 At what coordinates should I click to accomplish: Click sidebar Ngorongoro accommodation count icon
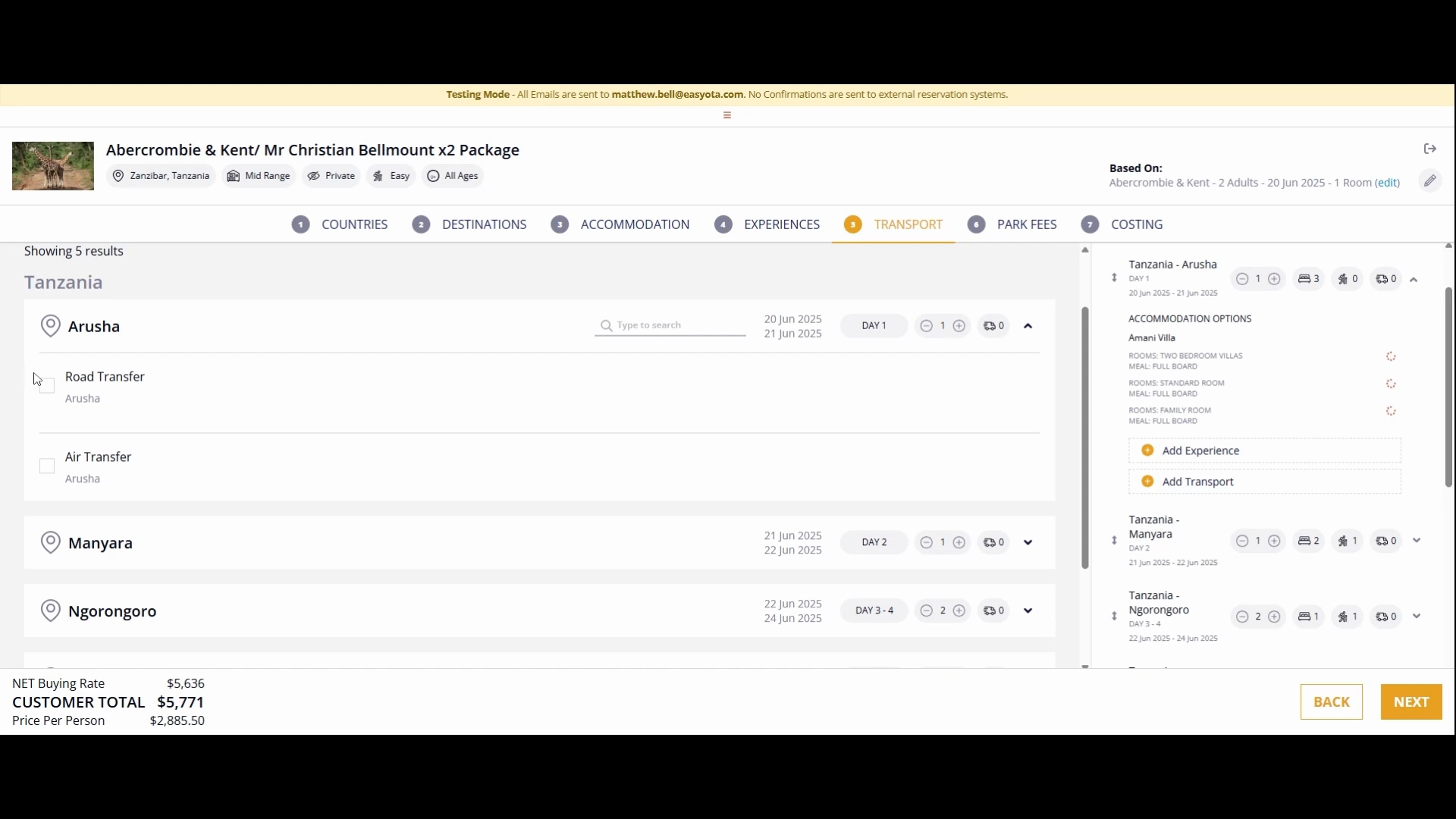click(1310, 617)
